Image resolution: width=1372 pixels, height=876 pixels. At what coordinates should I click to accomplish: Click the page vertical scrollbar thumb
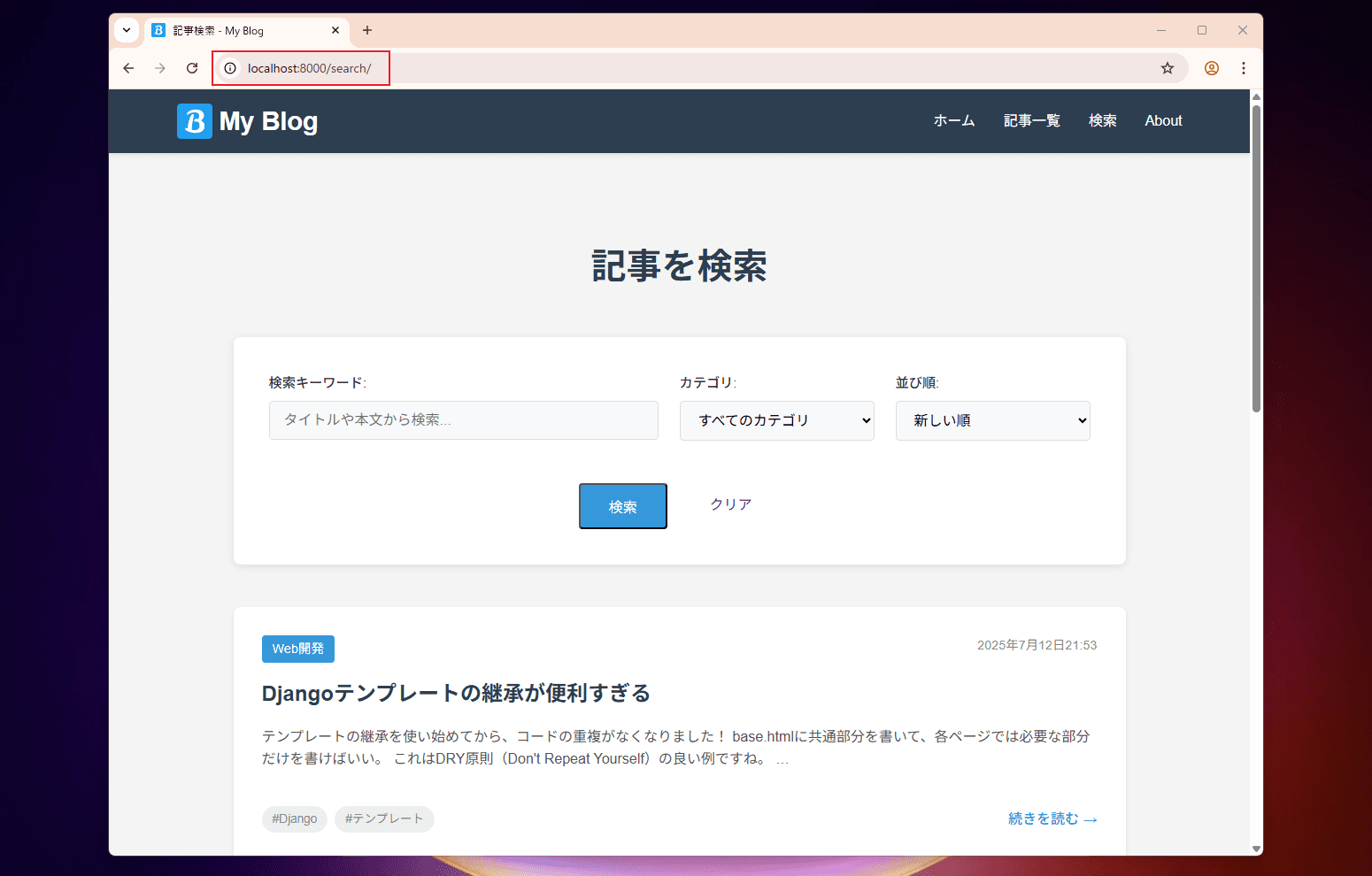(1256, 257)
